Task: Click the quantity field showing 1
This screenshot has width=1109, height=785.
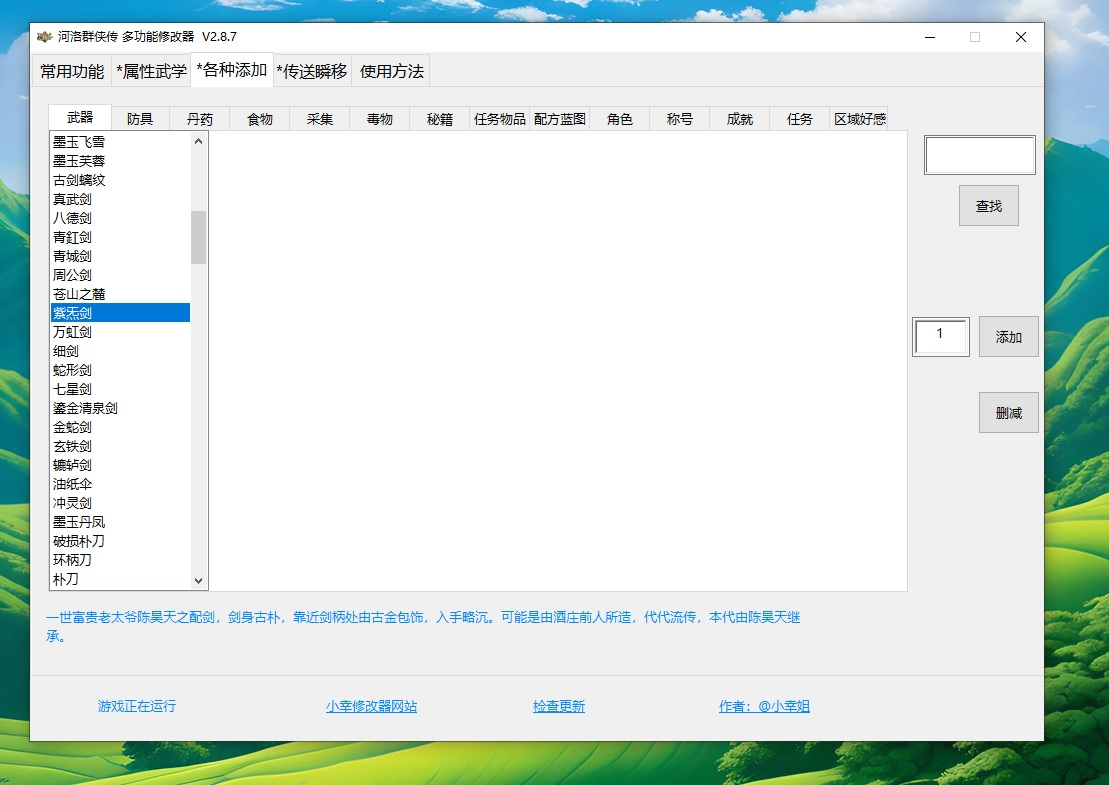Action: pyautogui.click(x=941, y=337)
